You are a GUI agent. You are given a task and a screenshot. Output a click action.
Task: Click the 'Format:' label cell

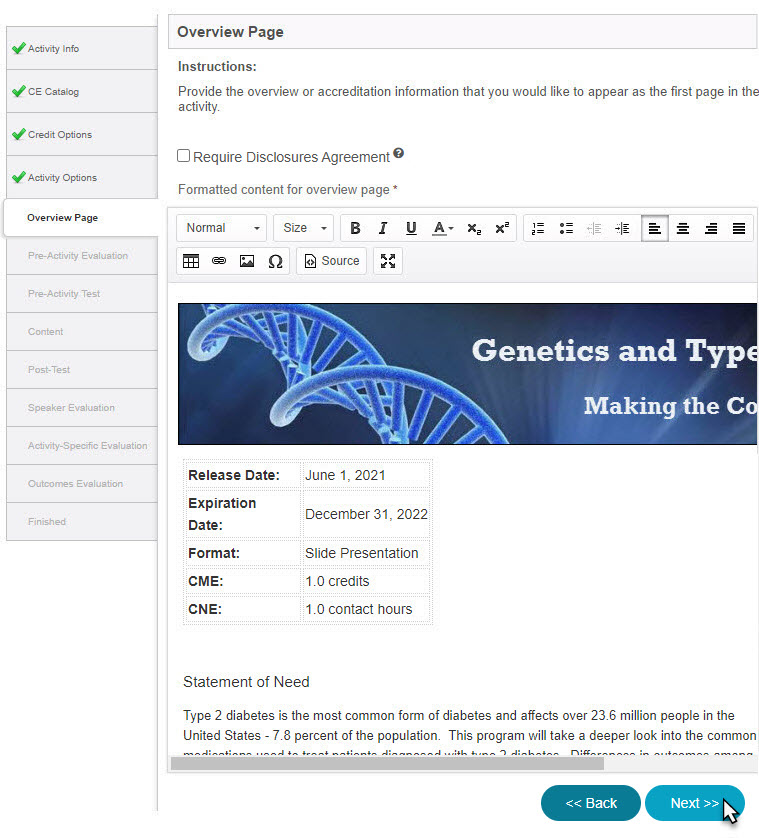point(243,553)
